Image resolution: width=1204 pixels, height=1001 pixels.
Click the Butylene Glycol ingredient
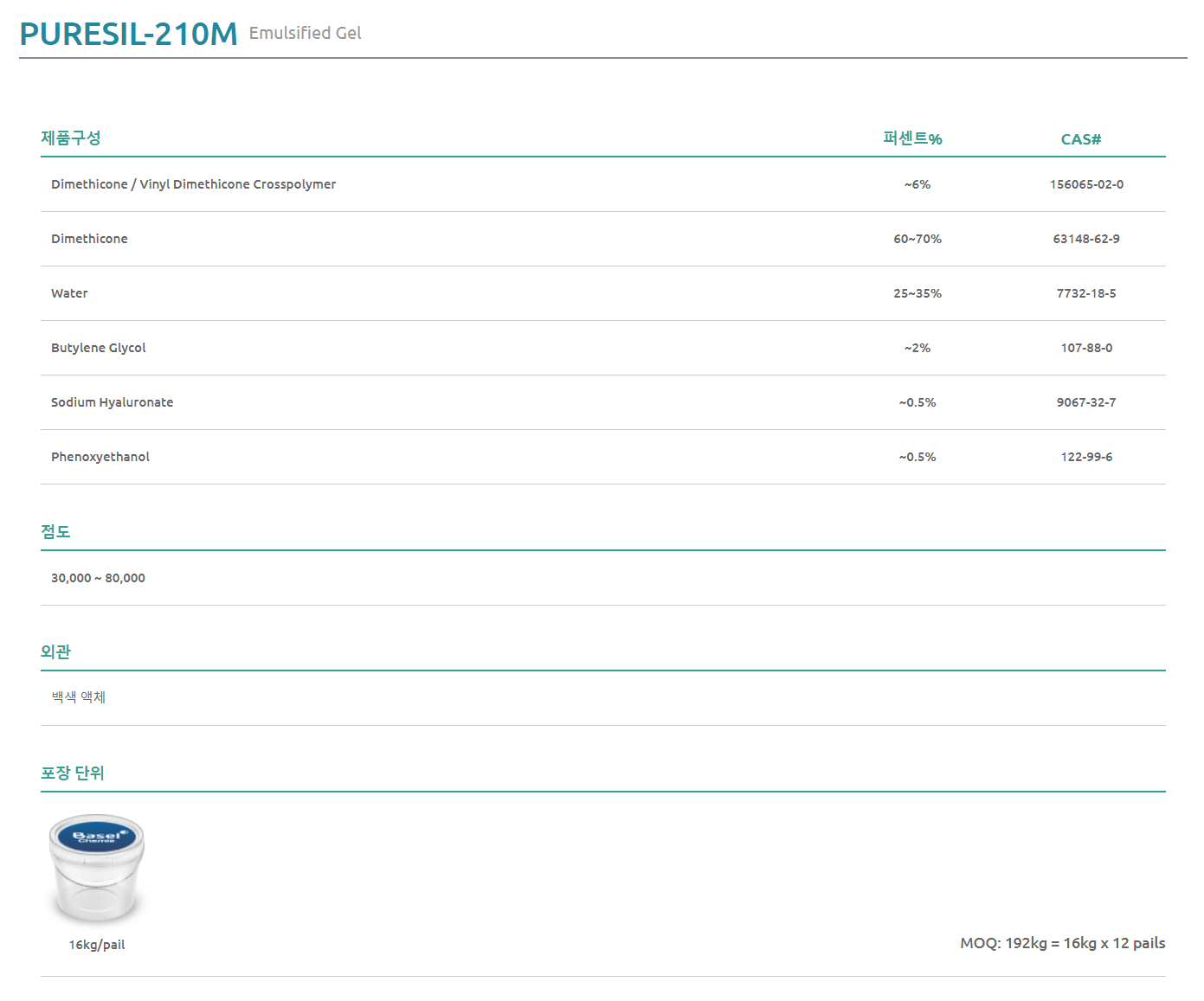pos(99,348)
